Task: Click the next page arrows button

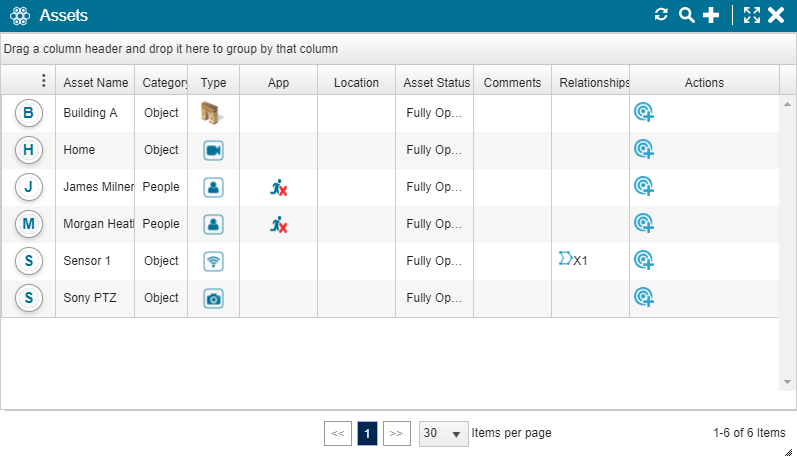Action: [396, 433]
